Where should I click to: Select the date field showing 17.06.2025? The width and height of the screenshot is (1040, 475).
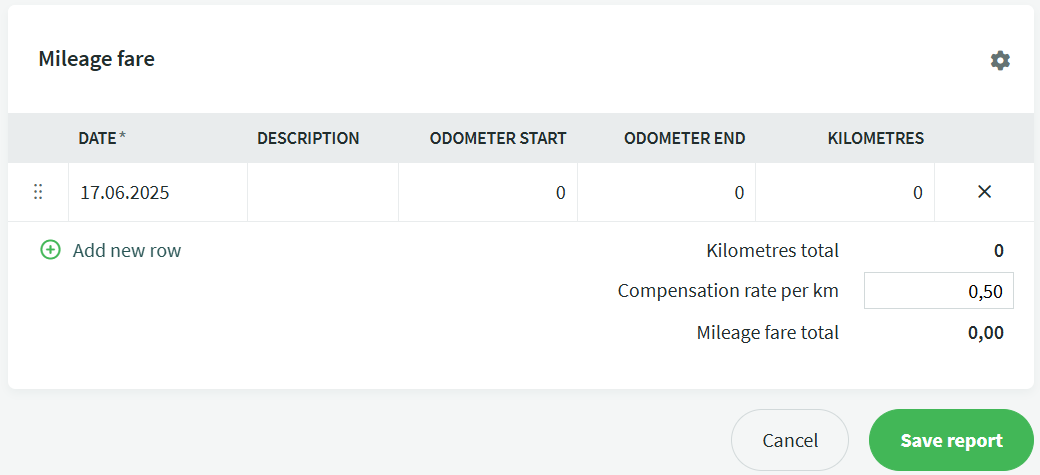point(158,192)
